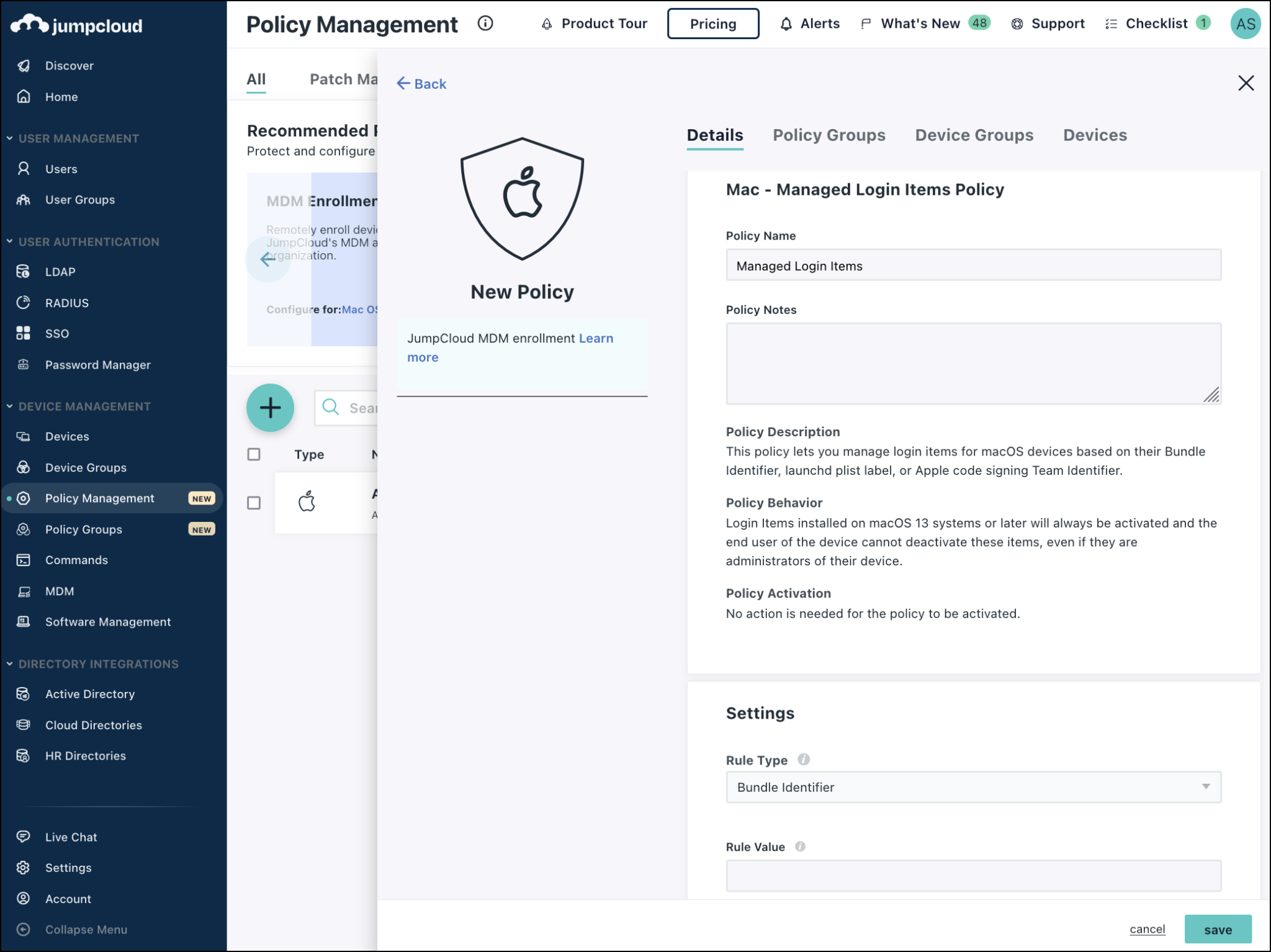Select the MDM sidebar icon
Viewport: 1271px width, 952px height.
click(x=24, y=591)
